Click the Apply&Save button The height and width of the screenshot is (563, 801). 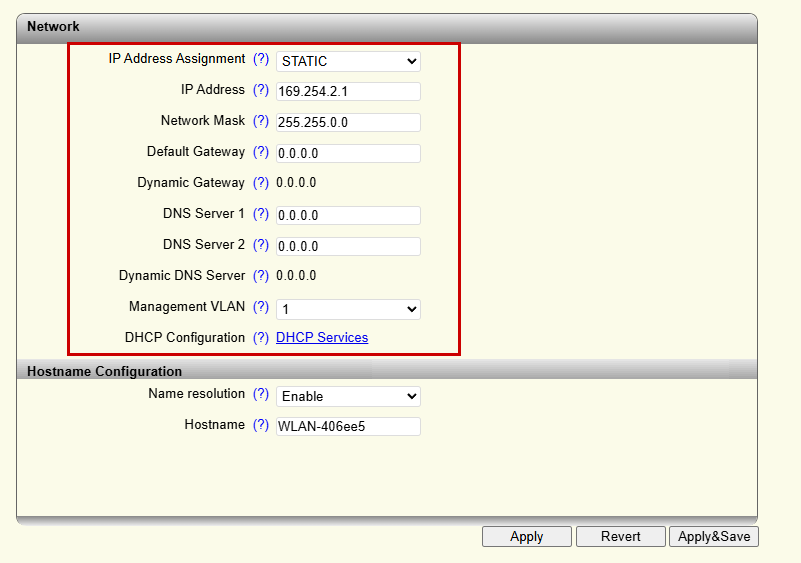[x=714, y=537]
